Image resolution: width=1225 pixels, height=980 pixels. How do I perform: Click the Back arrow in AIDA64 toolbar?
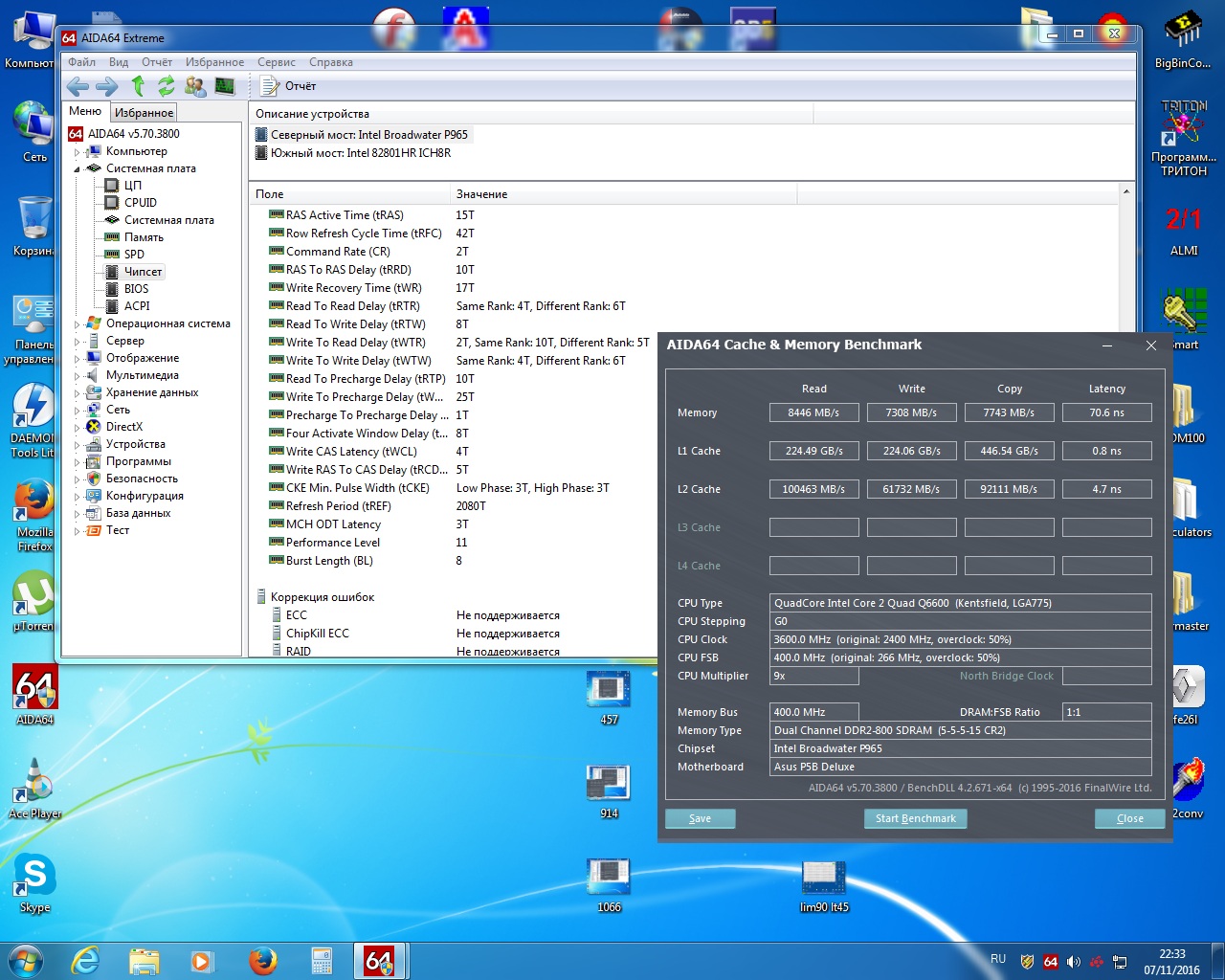[x=78, y=87]
